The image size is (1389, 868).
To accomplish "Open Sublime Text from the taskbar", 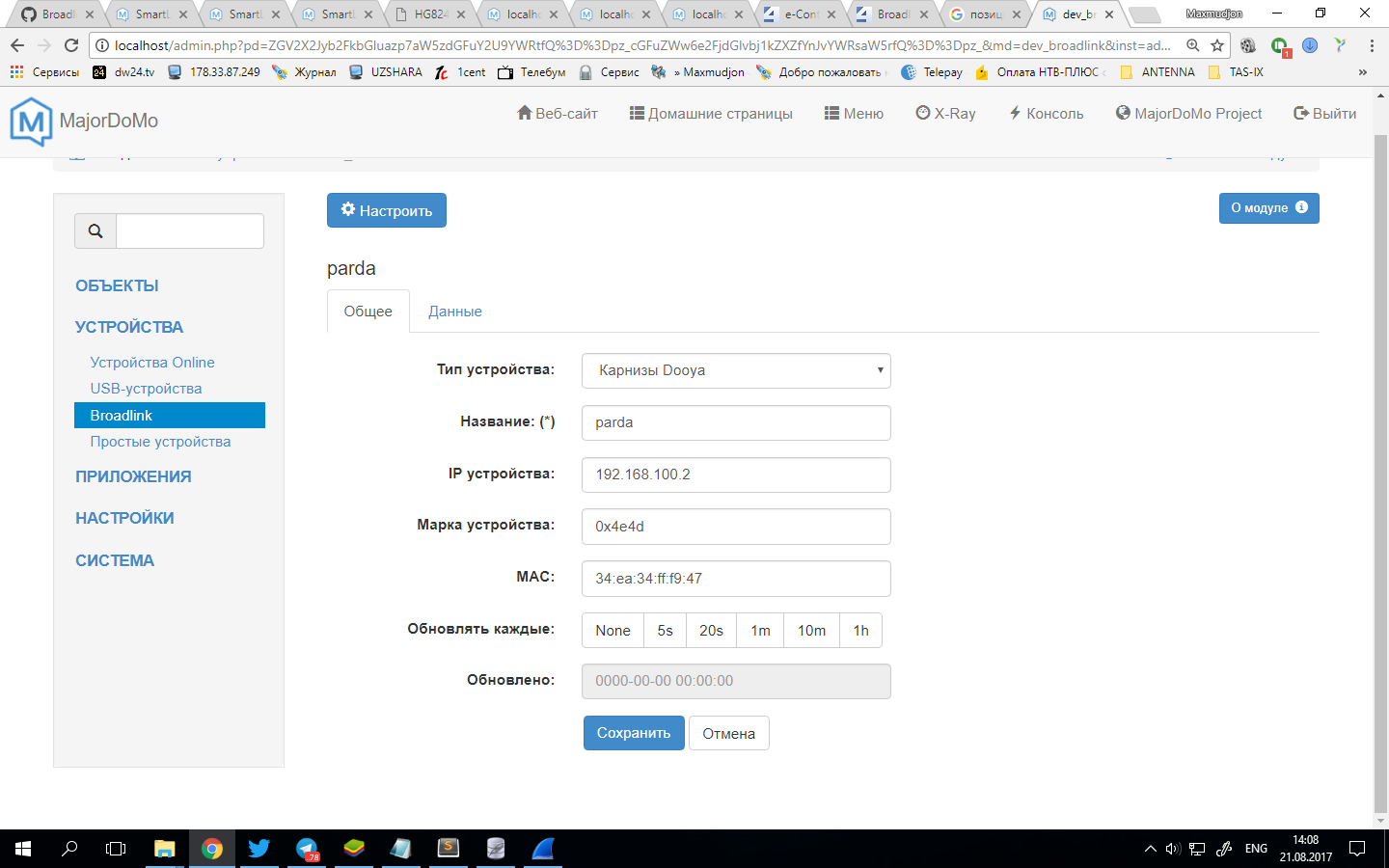I will 449,849.
